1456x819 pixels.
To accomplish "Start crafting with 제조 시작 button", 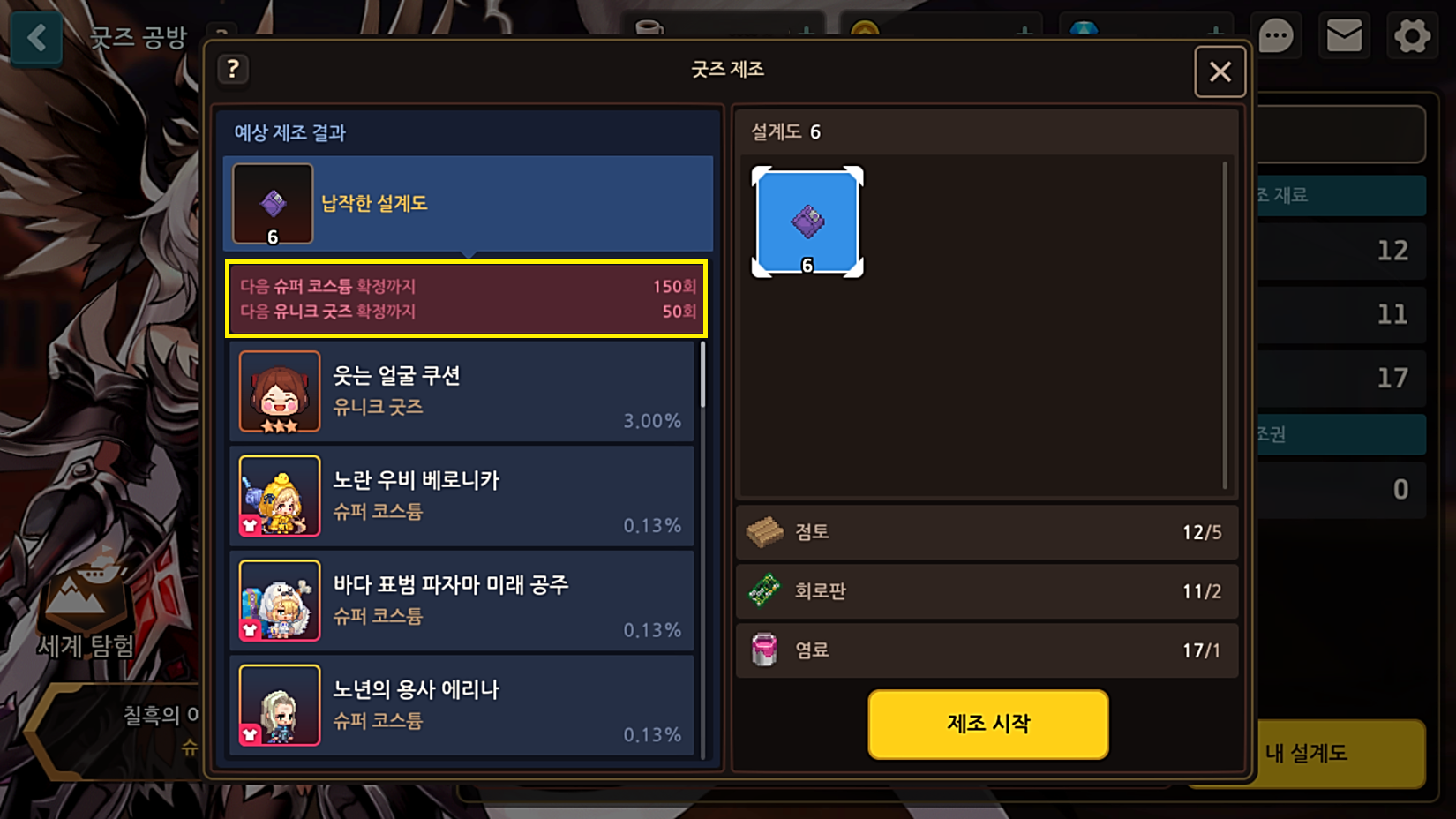I will click(x=988, y=725).
